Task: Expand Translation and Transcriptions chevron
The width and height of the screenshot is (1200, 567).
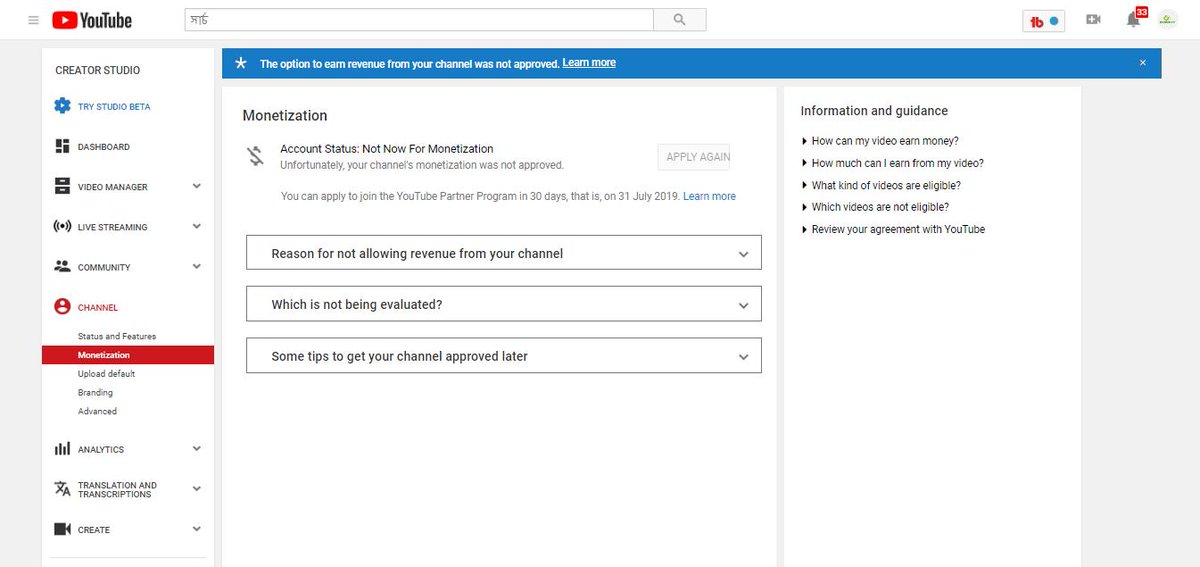Action: tap(196, 489)
